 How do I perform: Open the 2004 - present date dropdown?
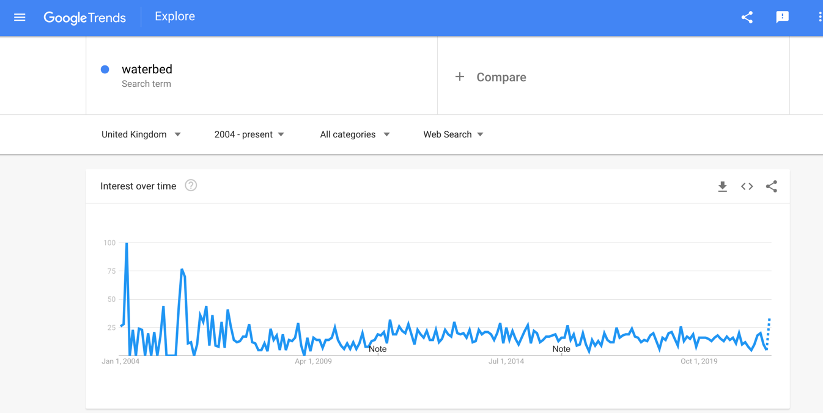coord(249,134)
